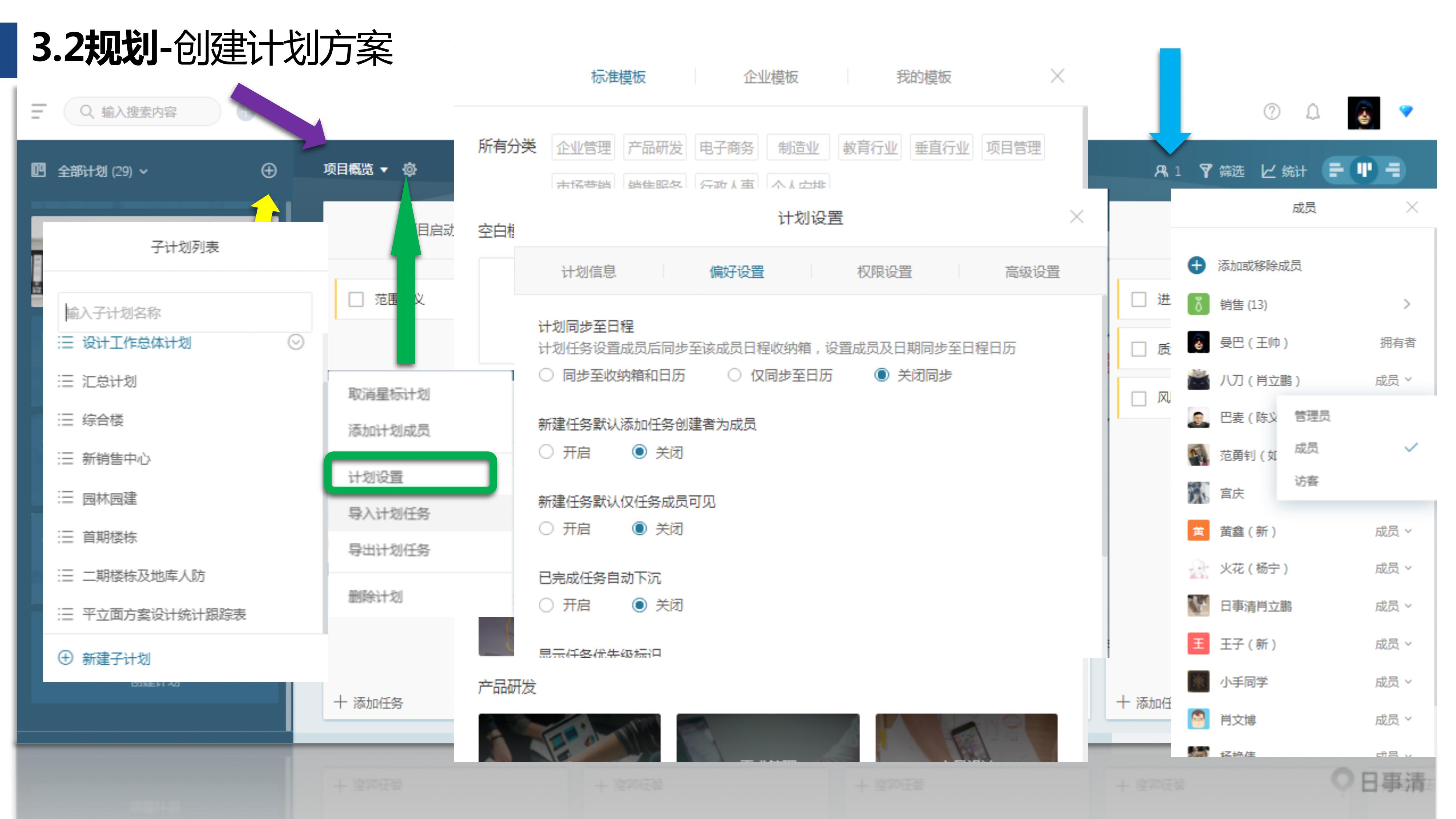
Task: Switch to list view layout icon
Action: tap(1336, 170)
